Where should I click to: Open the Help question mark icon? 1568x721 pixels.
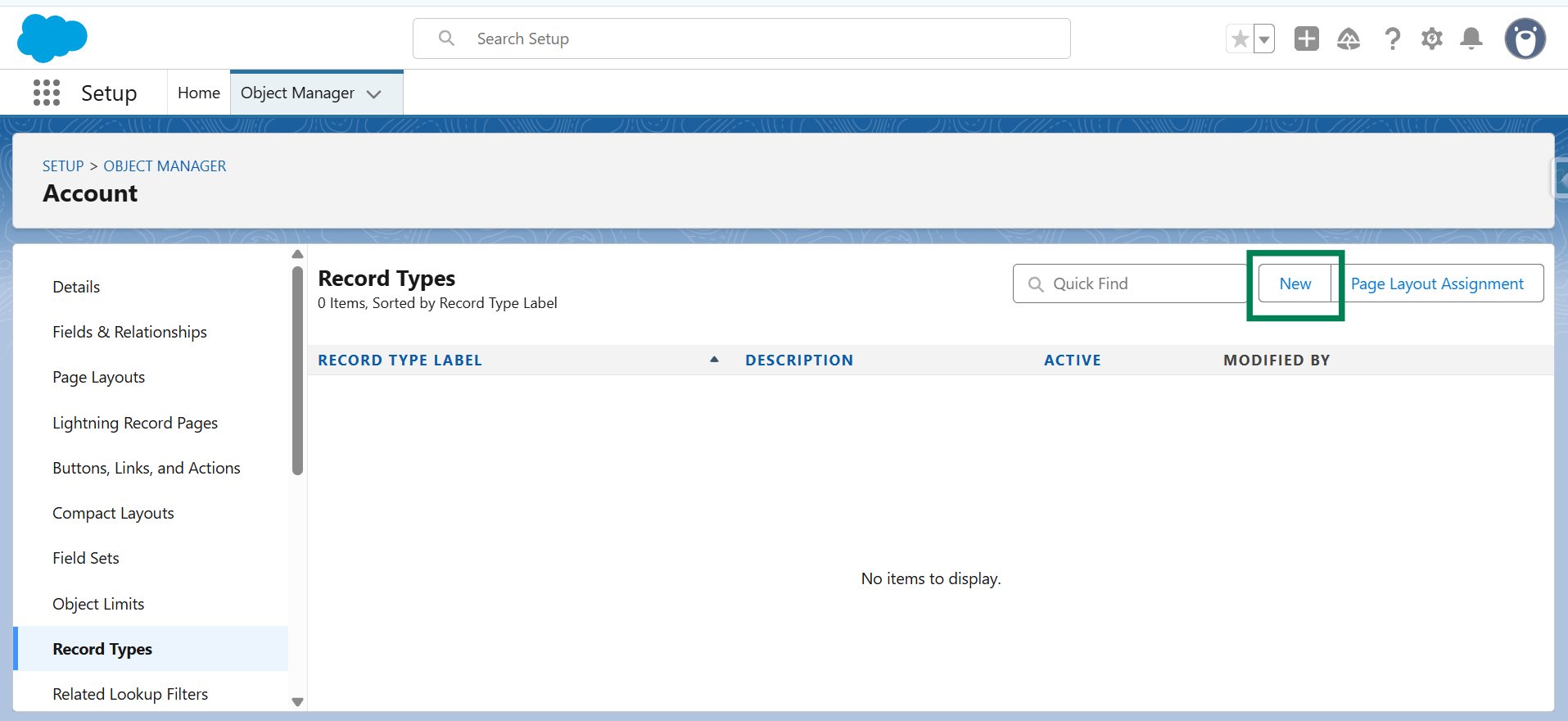tap(1392, 39)
